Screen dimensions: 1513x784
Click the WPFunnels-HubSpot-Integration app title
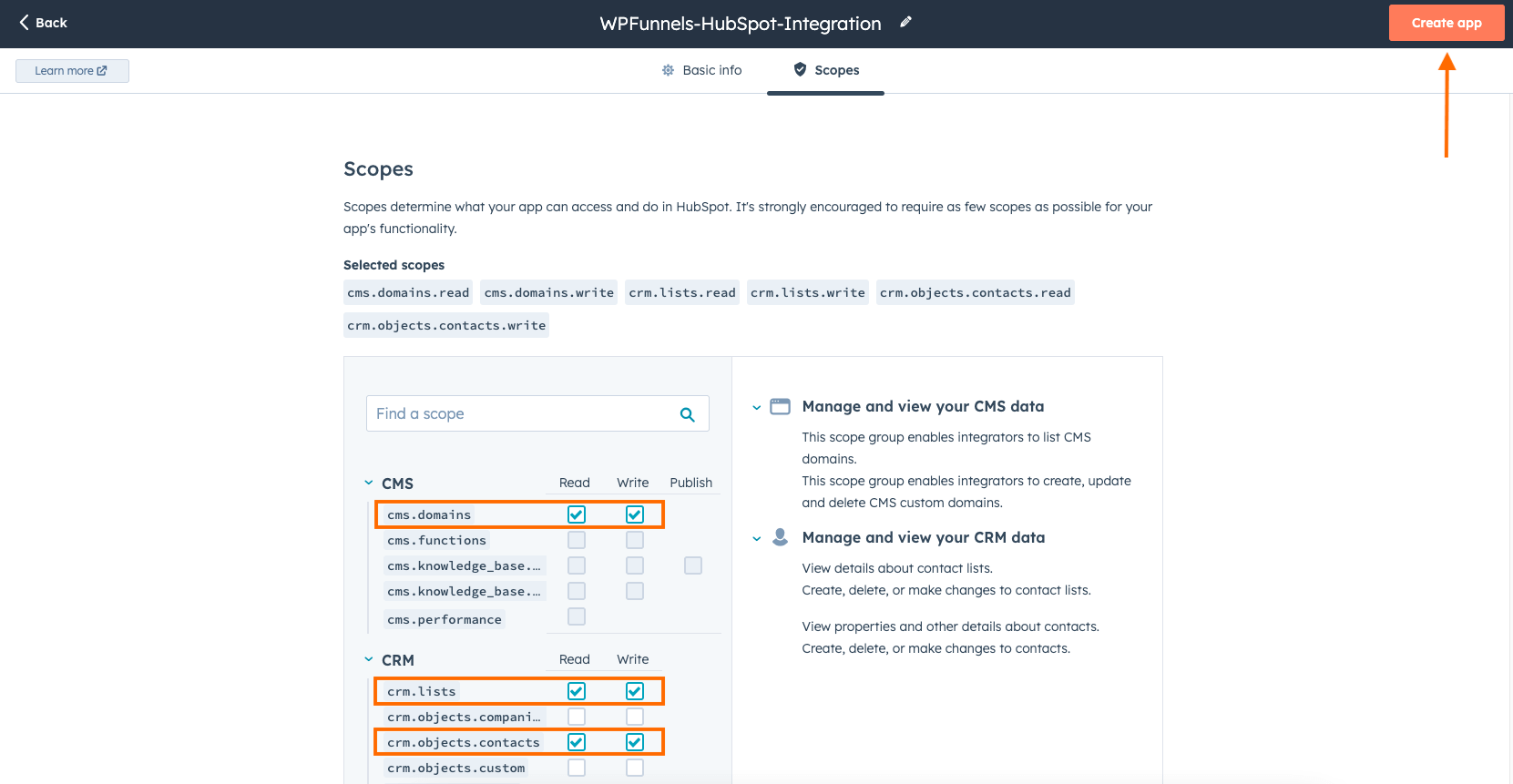741,24
